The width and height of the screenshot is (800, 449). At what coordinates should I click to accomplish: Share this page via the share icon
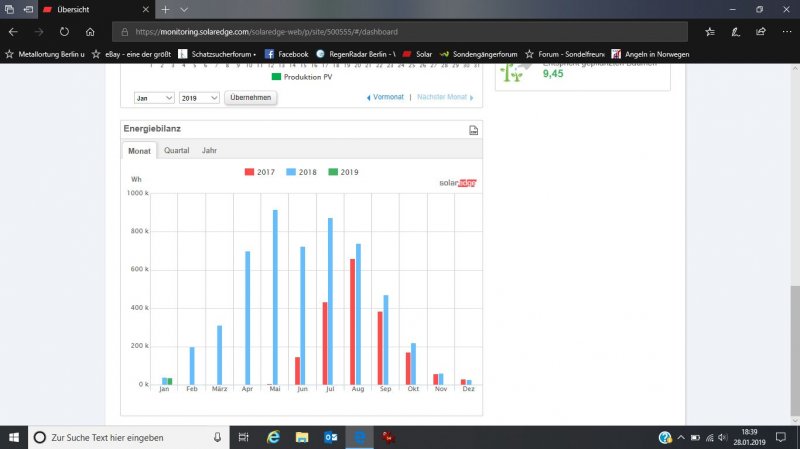tap(761, 32)
